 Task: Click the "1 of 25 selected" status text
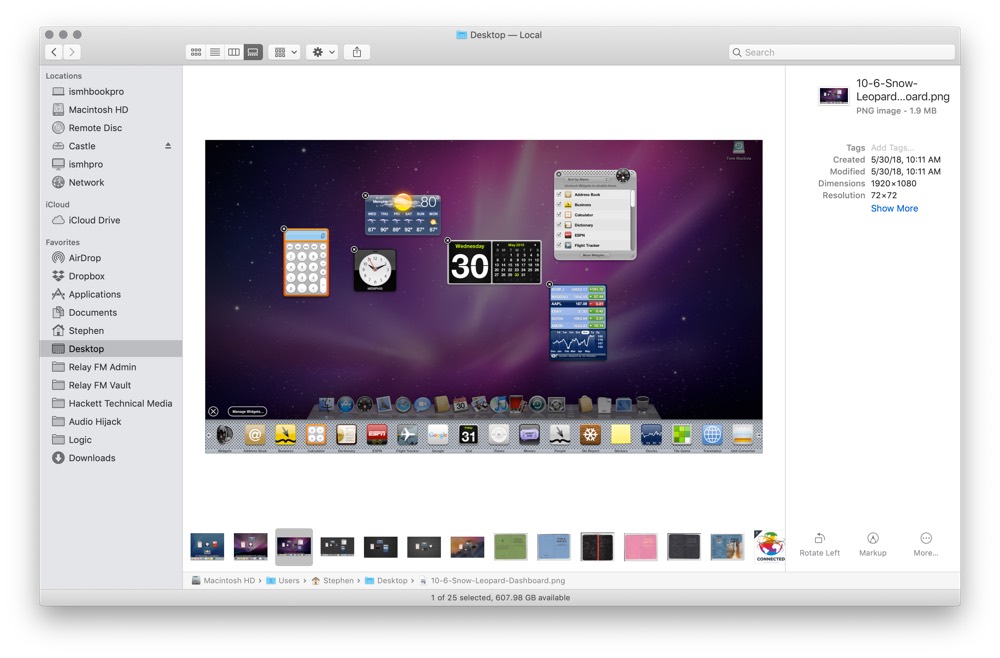click(500, 598)
